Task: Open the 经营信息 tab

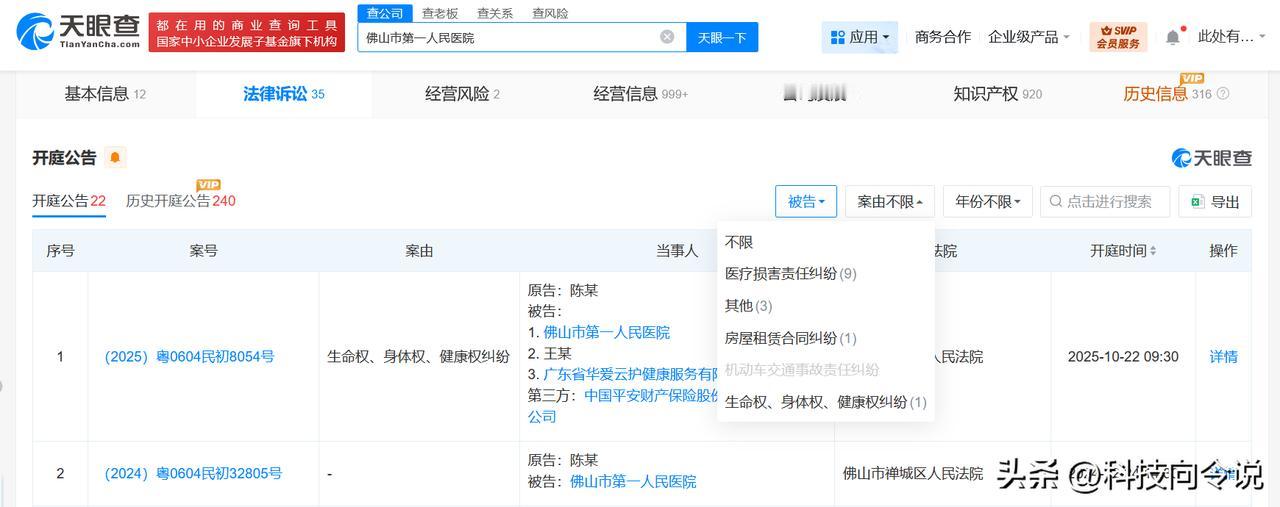Action: tap(641, 94)
